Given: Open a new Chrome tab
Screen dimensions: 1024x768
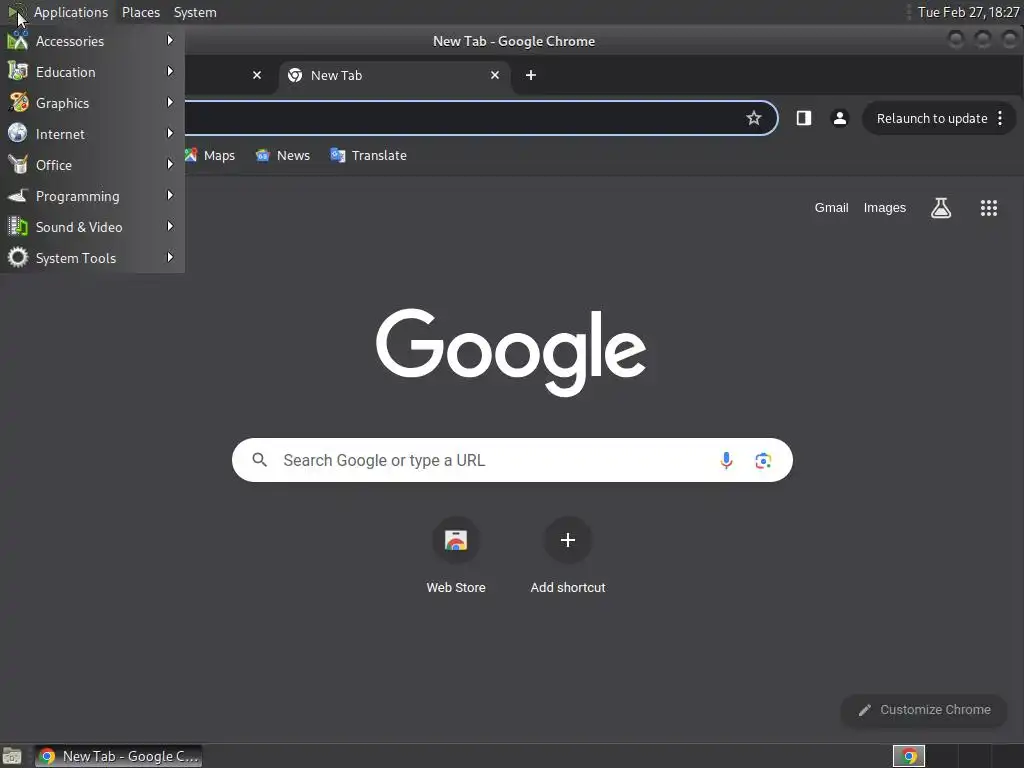Looking at the screenshot, I should (531, 75).
